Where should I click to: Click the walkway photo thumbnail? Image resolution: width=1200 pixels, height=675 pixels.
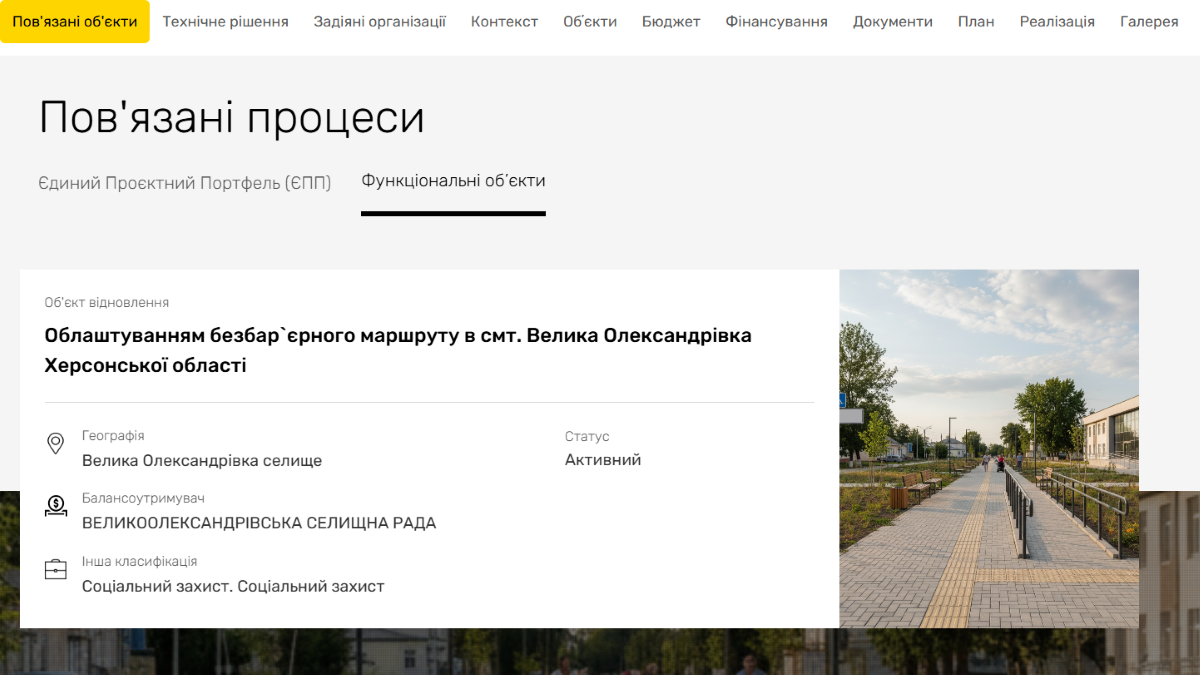point(988,448)
